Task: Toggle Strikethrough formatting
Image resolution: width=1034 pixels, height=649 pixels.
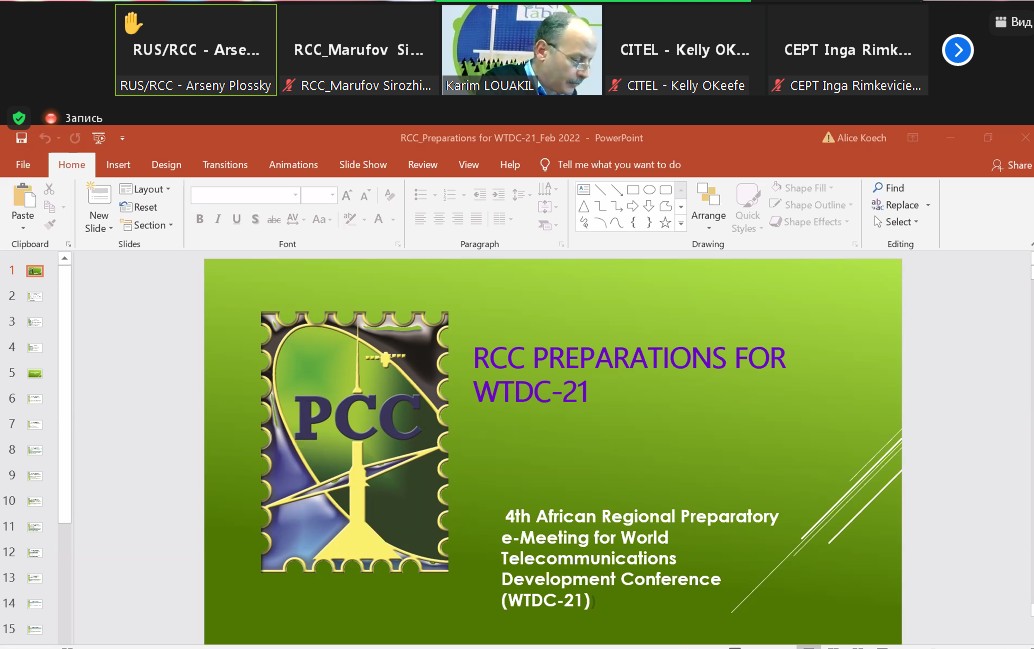Action: tap(274, 219)
